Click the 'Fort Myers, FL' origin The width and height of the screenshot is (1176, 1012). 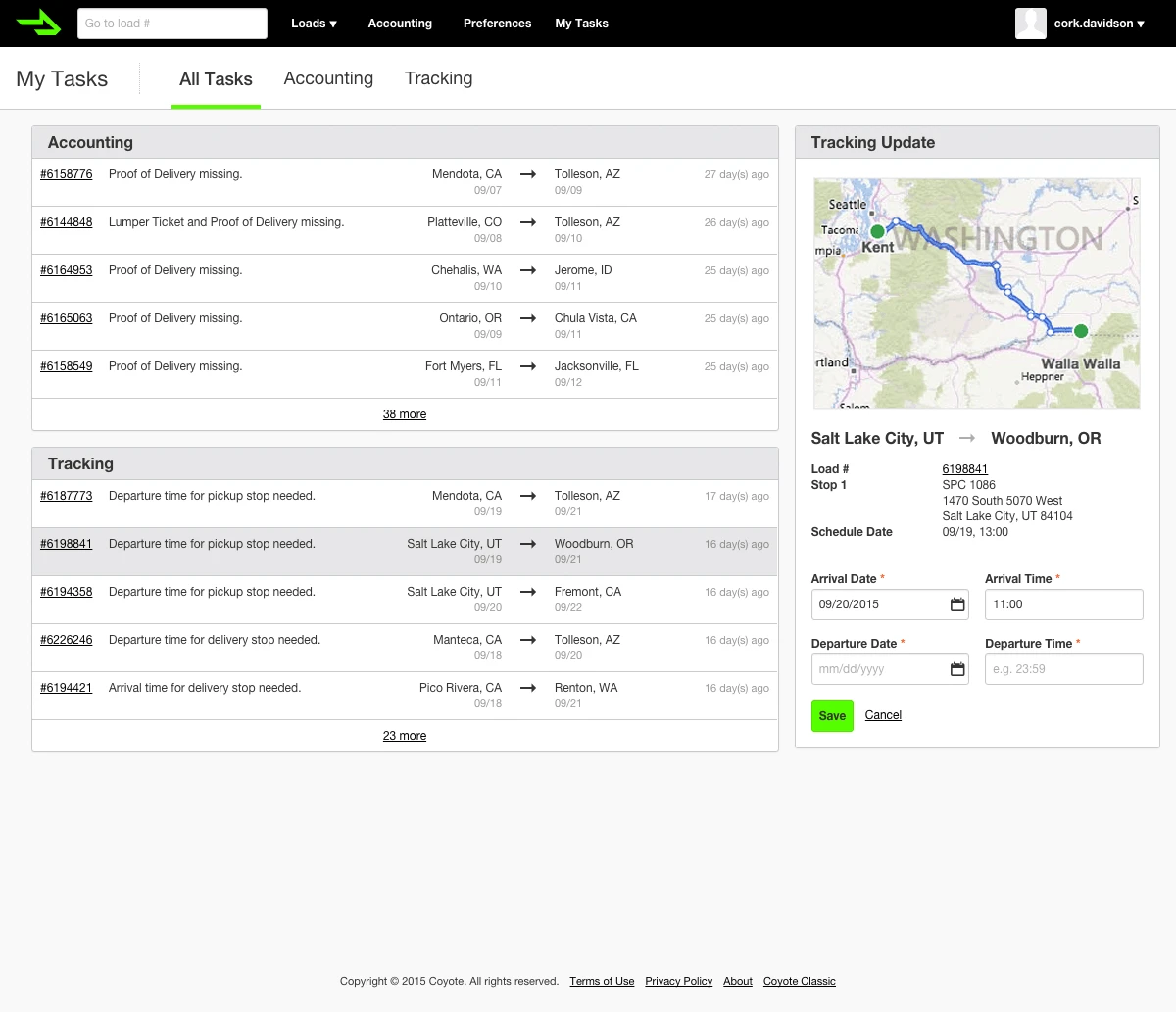tap(464, 366)
